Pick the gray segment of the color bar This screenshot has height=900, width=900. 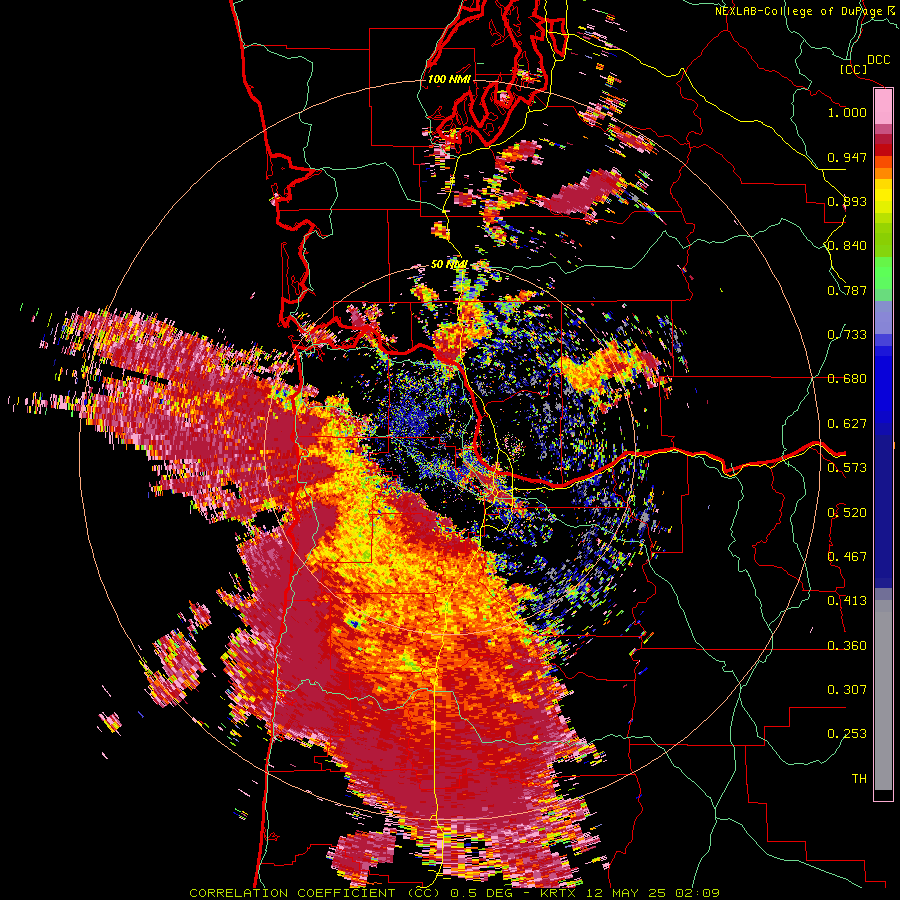(x=883, y=695)
